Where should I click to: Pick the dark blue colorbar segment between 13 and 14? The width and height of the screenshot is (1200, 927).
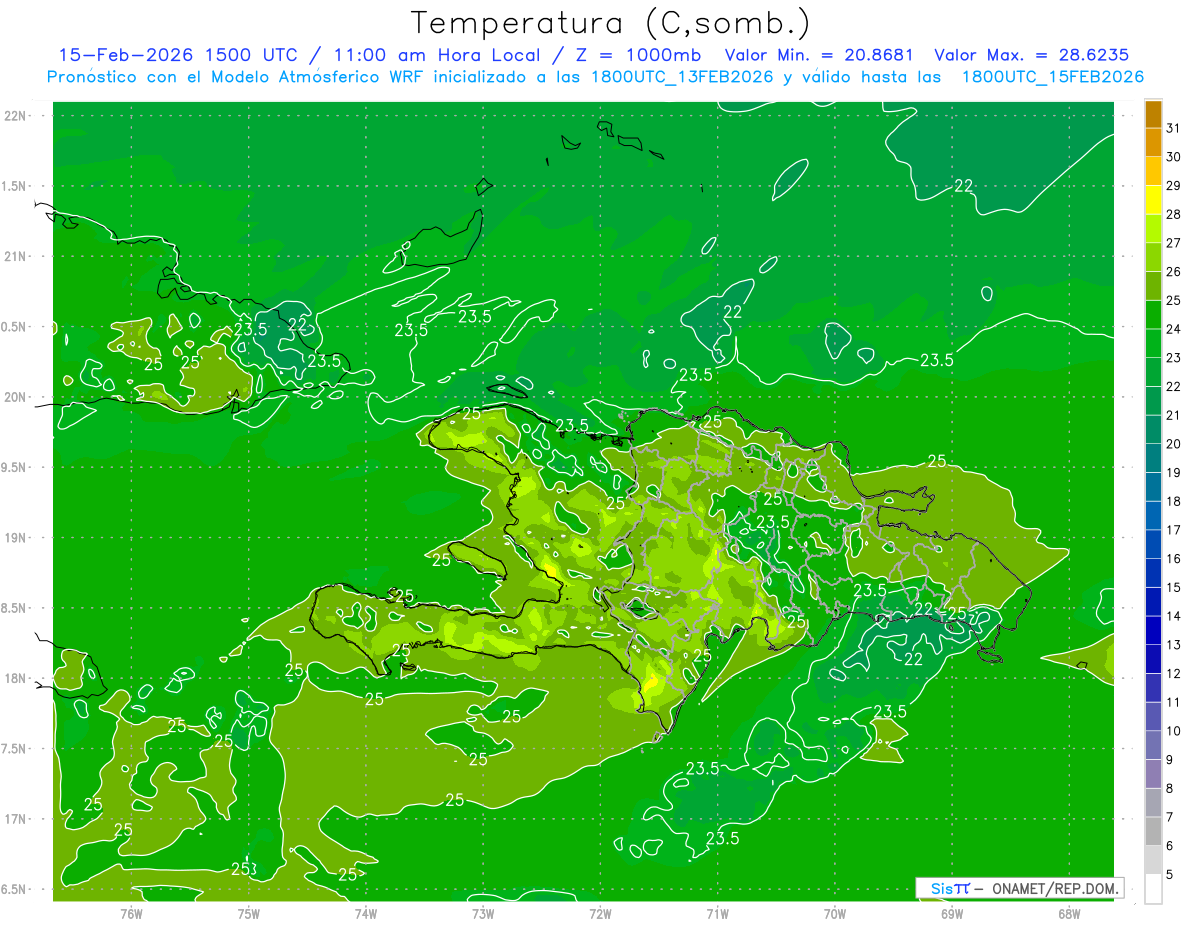coord(1153,630)
